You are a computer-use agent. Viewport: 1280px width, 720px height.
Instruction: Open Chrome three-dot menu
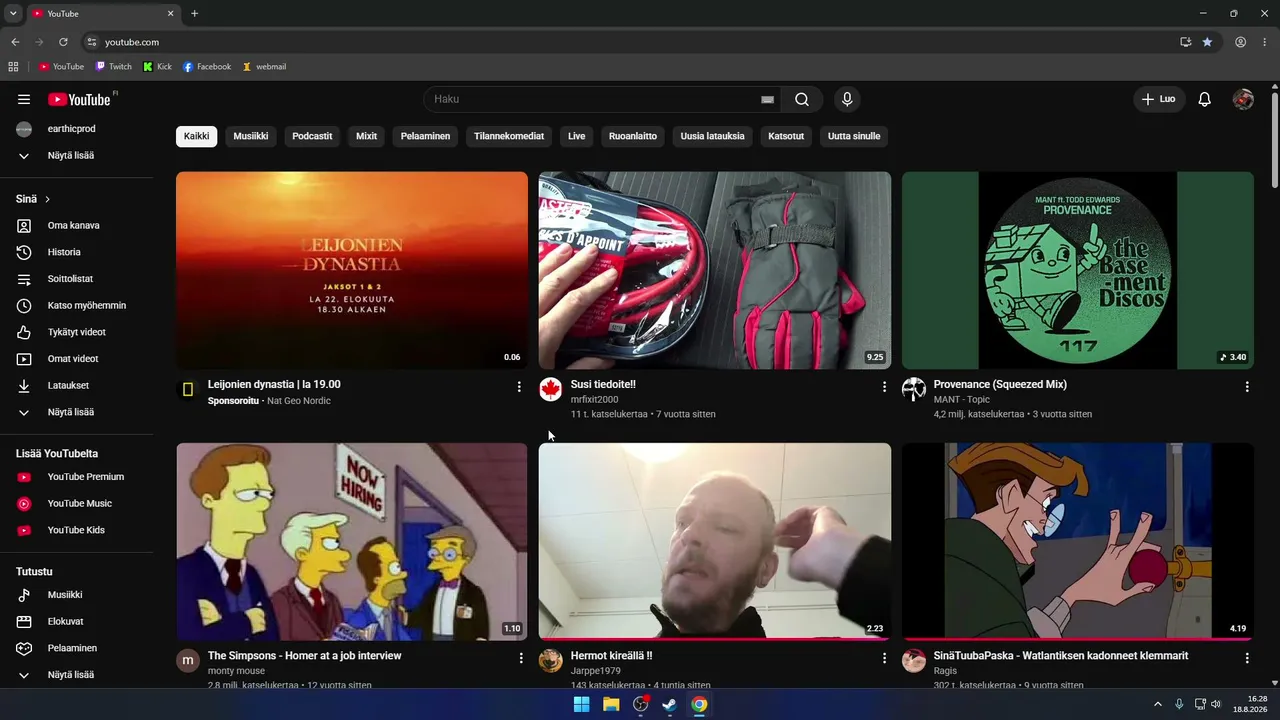(1266, 42)
